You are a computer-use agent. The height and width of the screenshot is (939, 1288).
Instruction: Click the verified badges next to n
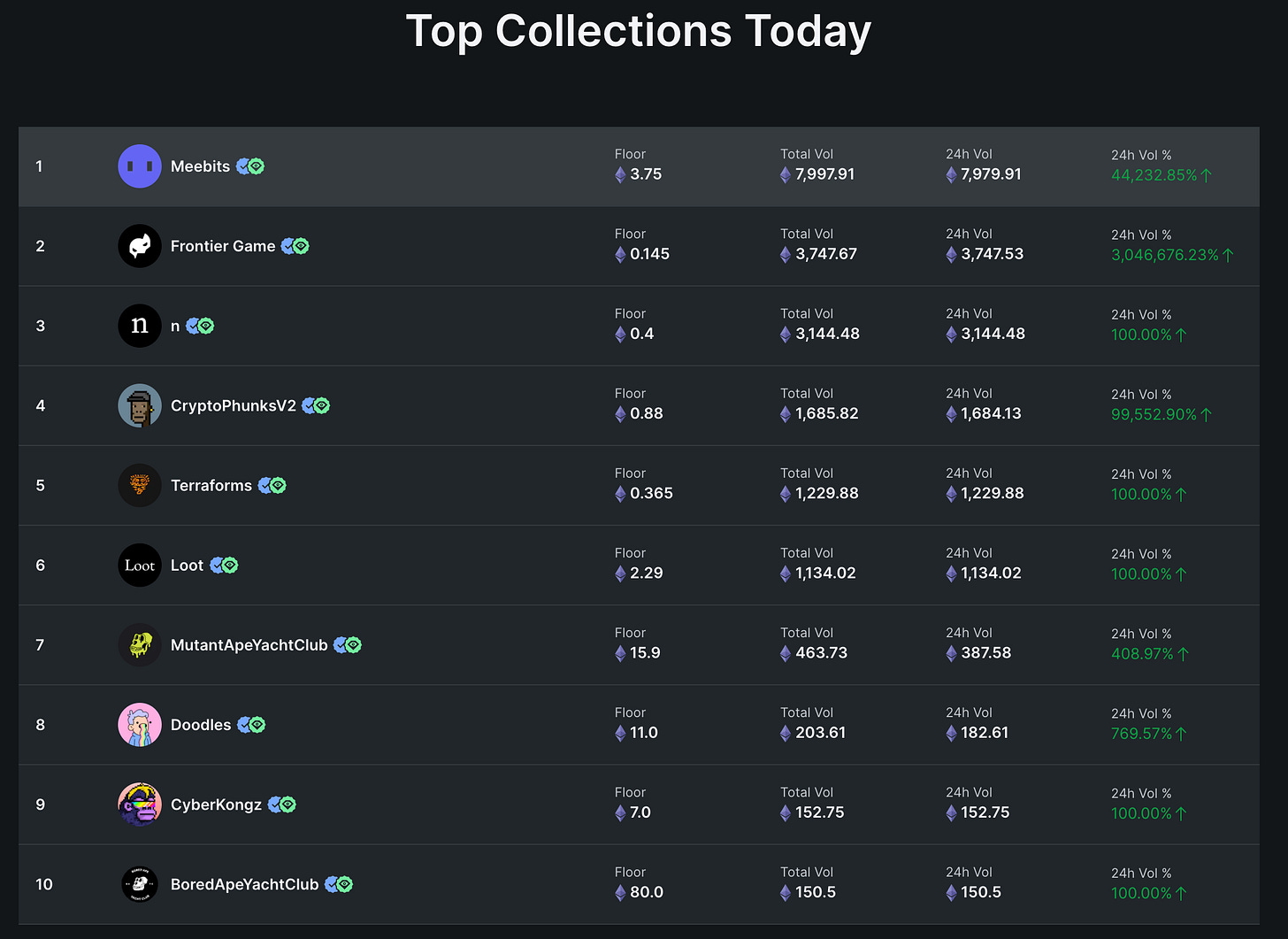200,326
